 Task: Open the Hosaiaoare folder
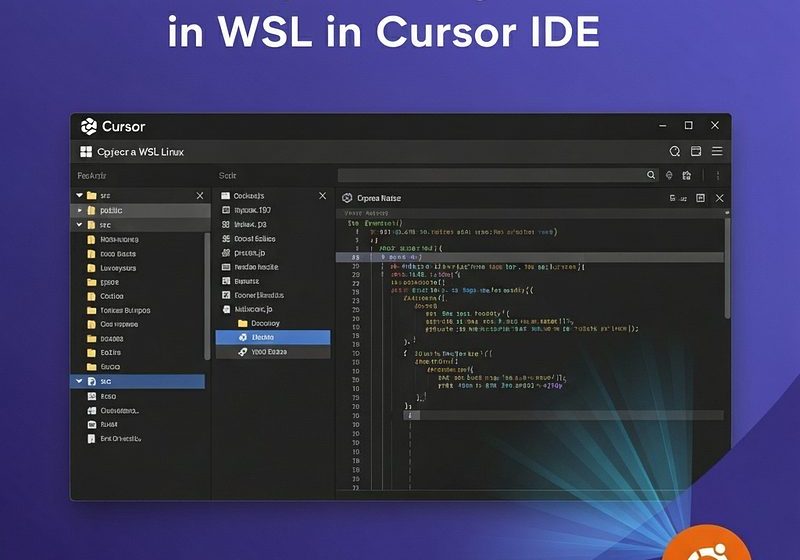click(x=119, y=239)
